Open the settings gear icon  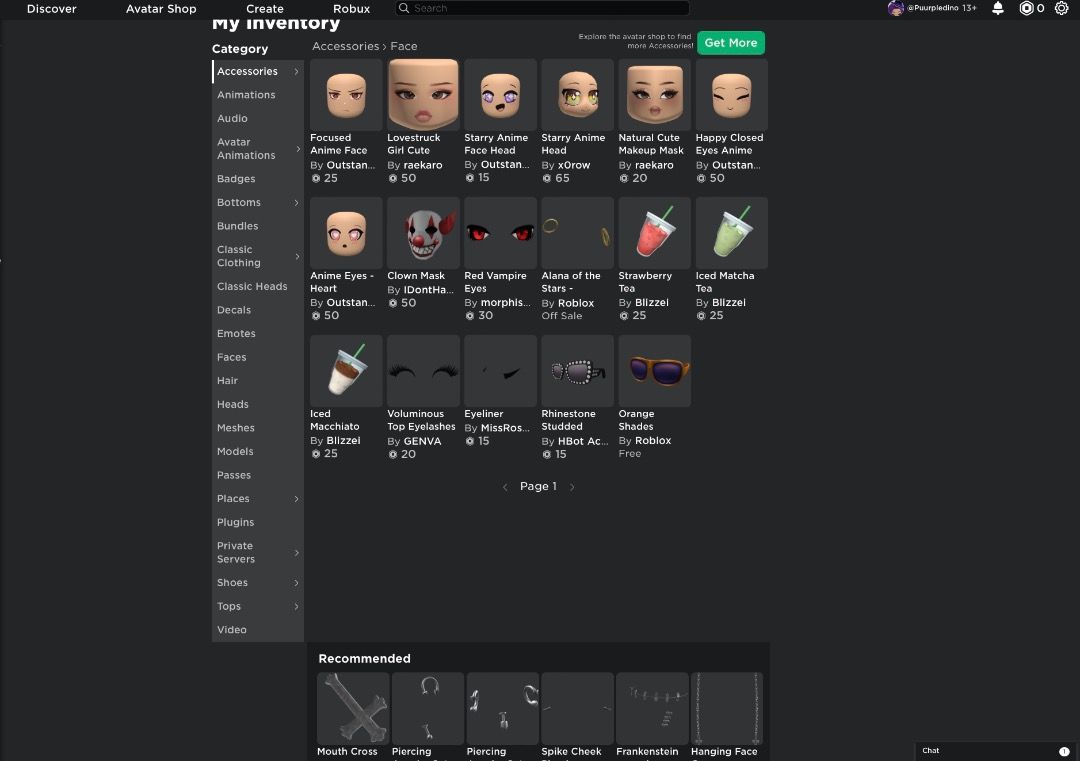point(1061,8)
